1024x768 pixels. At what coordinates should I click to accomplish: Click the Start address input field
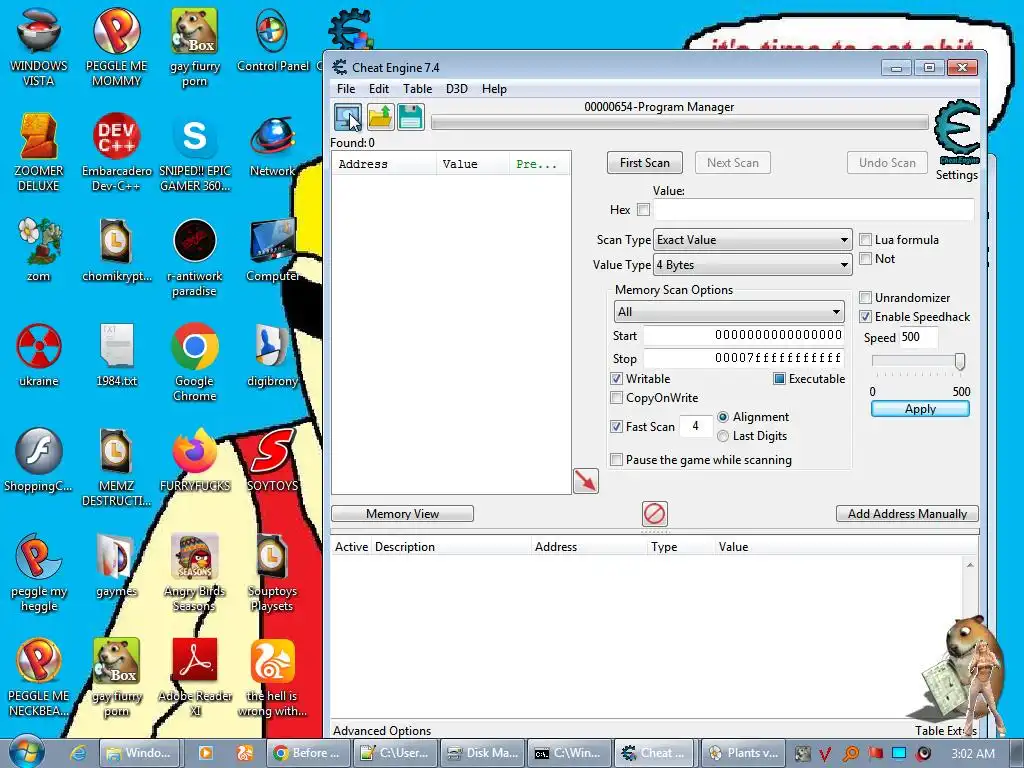tap(743, 335)
